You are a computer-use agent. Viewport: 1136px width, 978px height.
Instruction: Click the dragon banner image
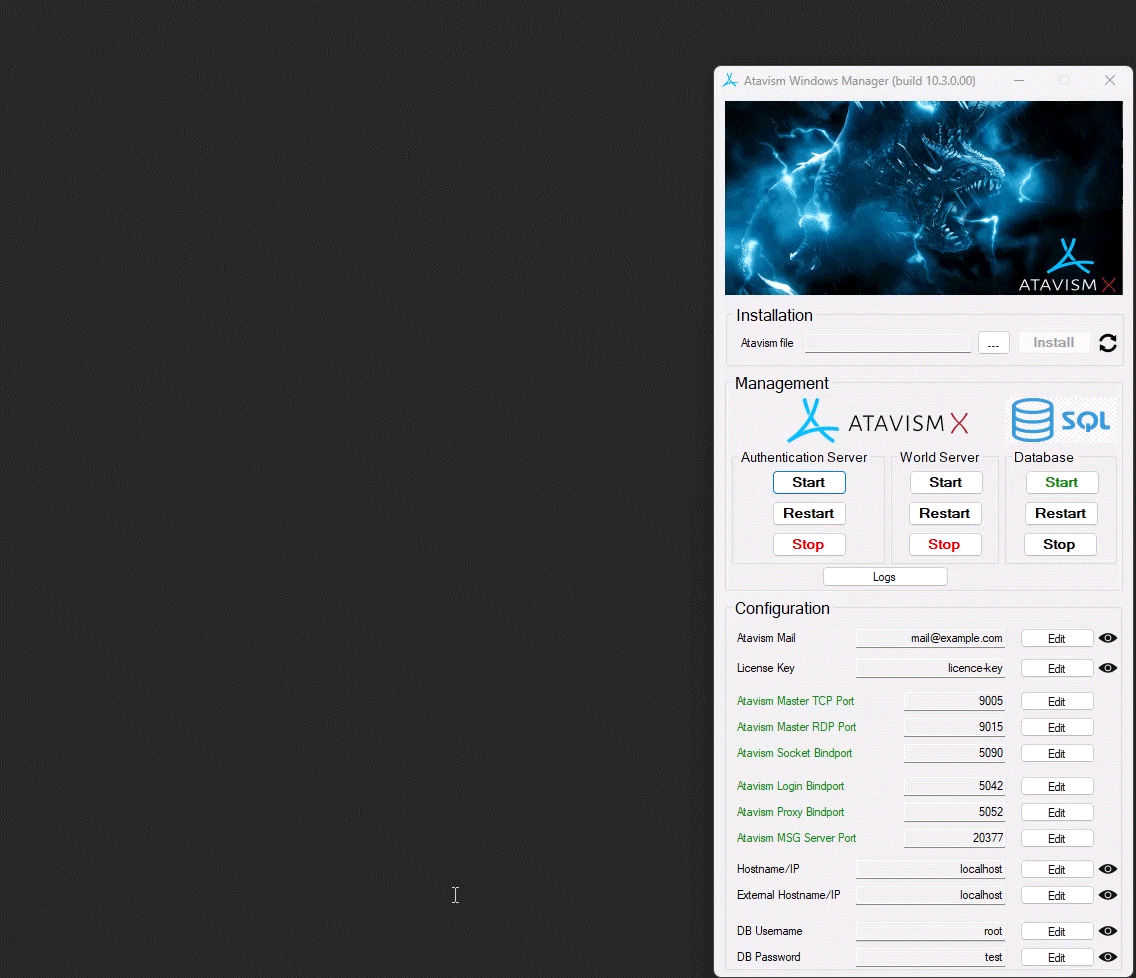click(922, 197)
